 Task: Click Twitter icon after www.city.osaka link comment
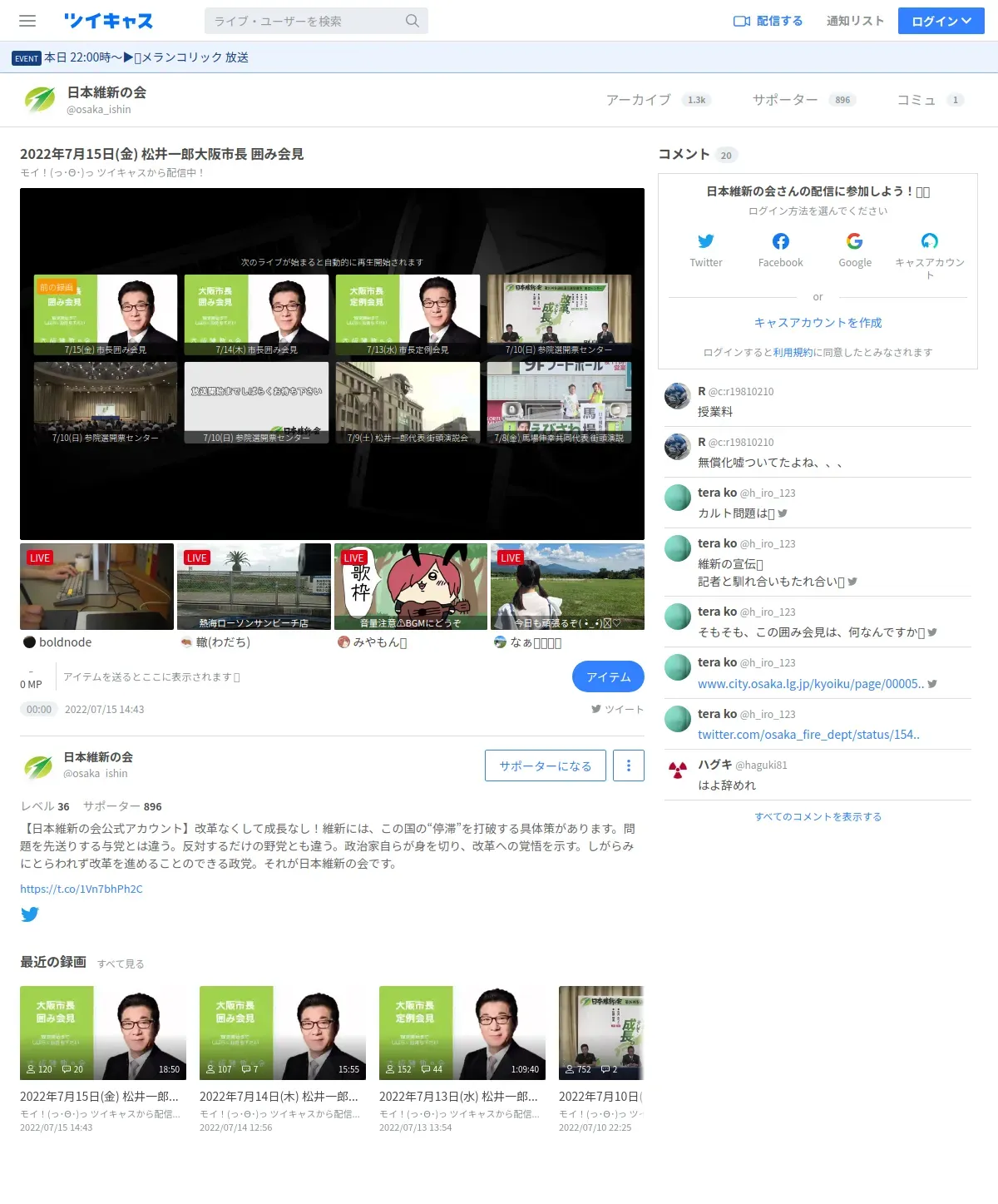click(932, 683)
